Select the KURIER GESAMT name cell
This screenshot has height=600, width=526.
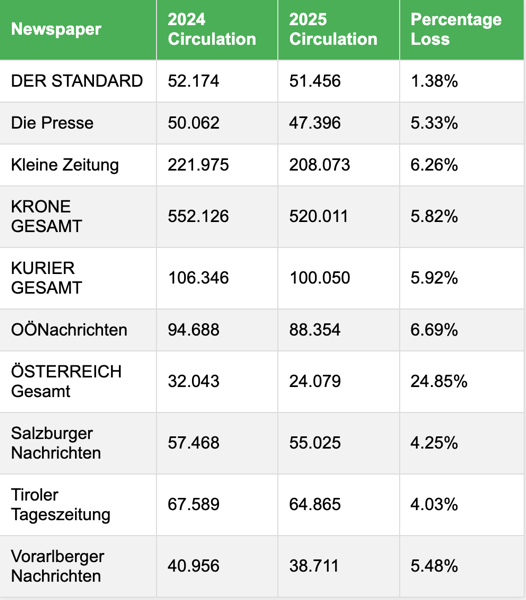(78, 278)
